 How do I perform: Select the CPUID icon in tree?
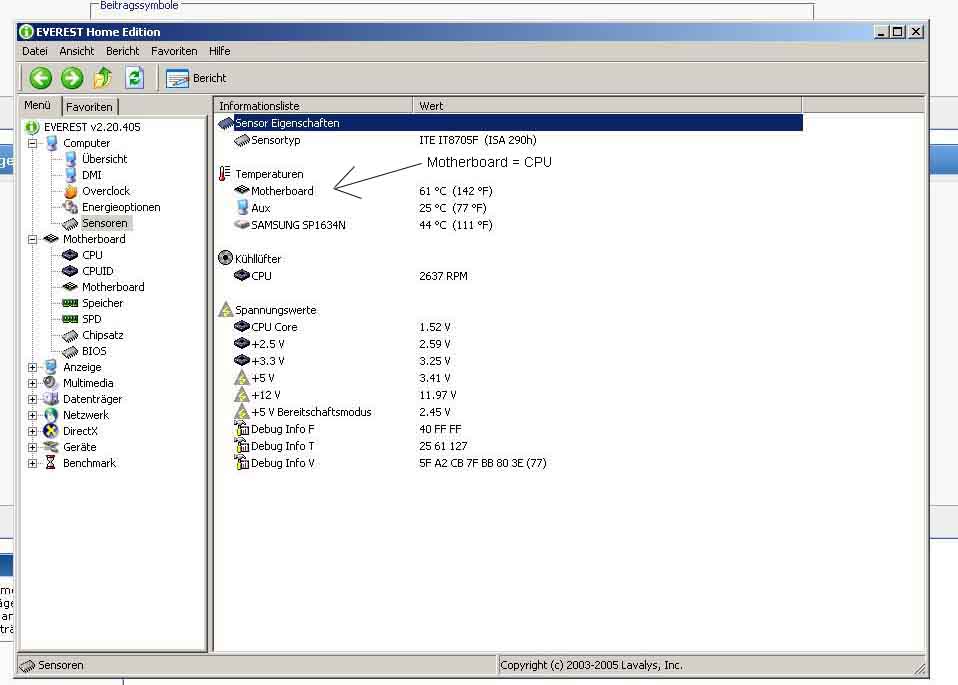click(70, 271)
